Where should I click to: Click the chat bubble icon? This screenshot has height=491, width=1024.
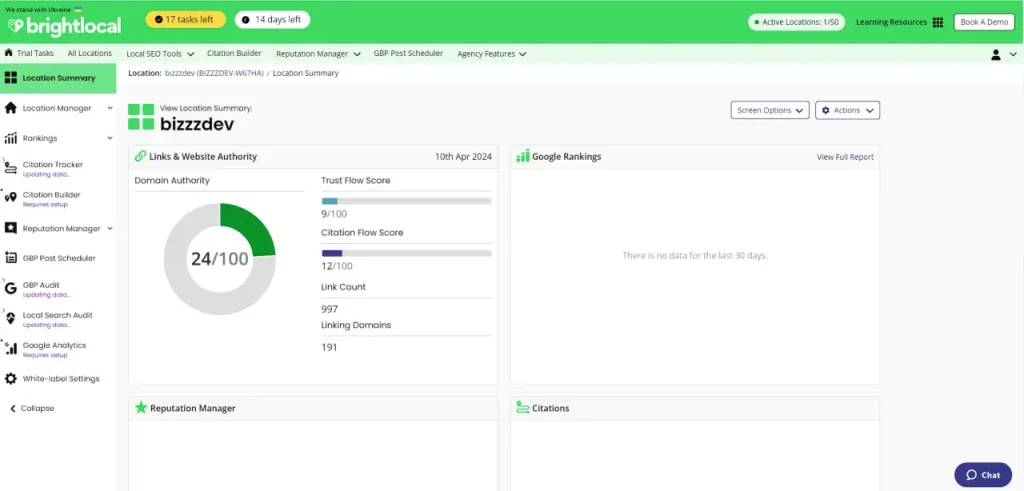coord(972,475)
